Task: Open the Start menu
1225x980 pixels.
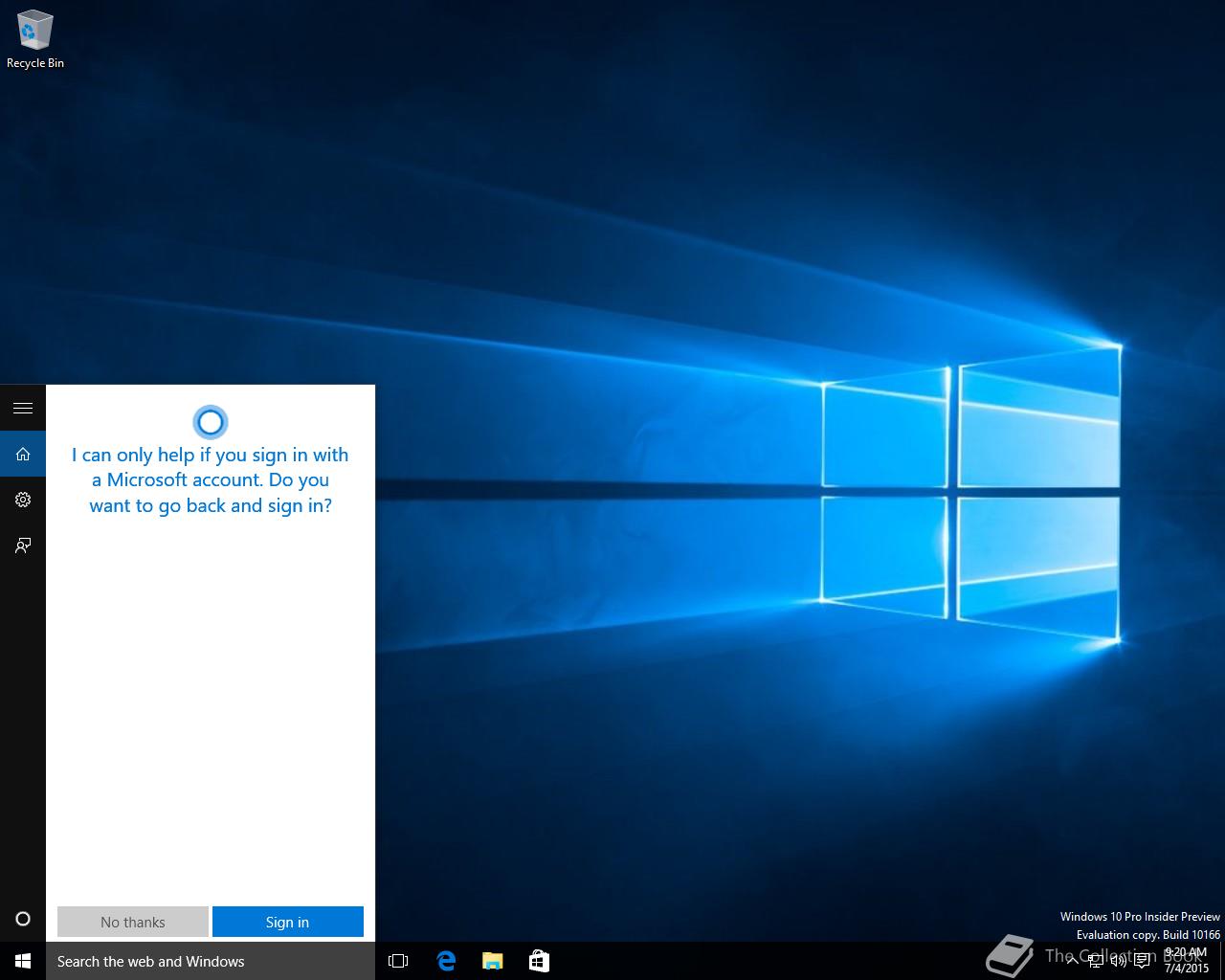Action: [23, 961]
